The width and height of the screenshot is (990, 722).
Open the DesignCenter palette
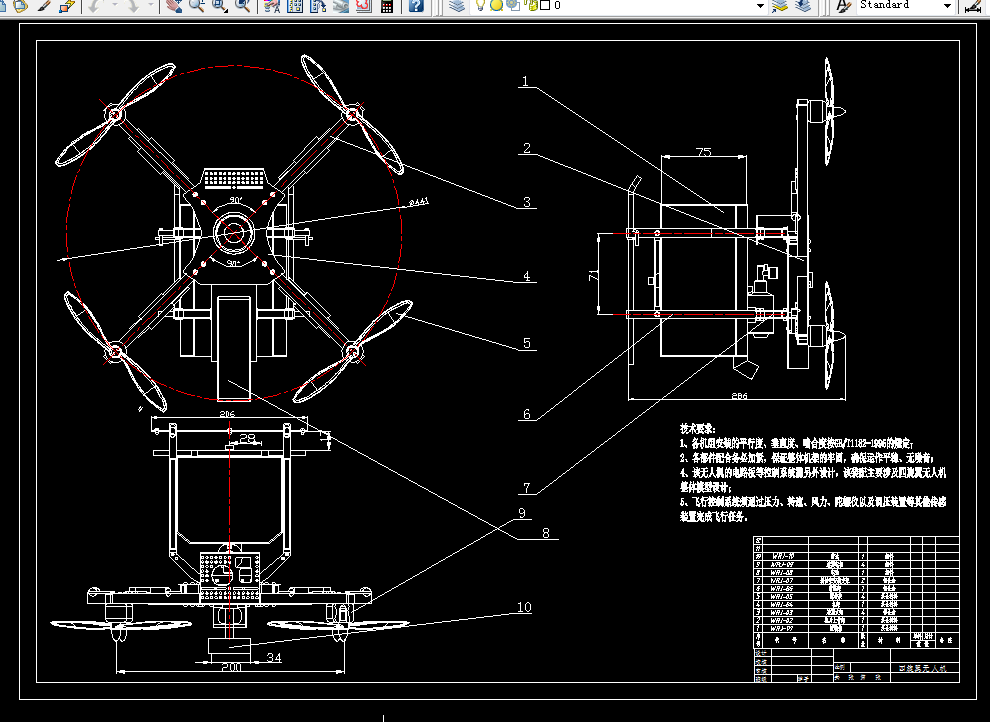[x=295, y=6]
